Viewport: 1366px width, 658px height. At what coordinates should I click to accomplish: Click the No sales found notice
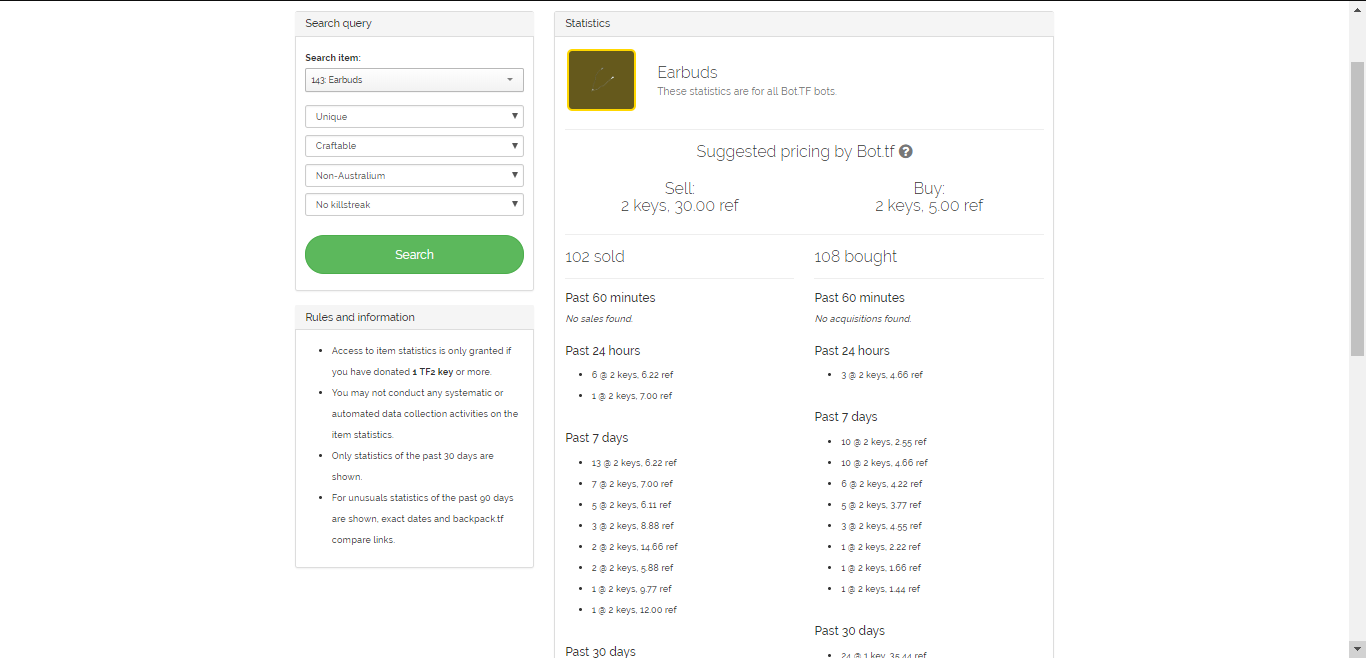pos(599,319)
